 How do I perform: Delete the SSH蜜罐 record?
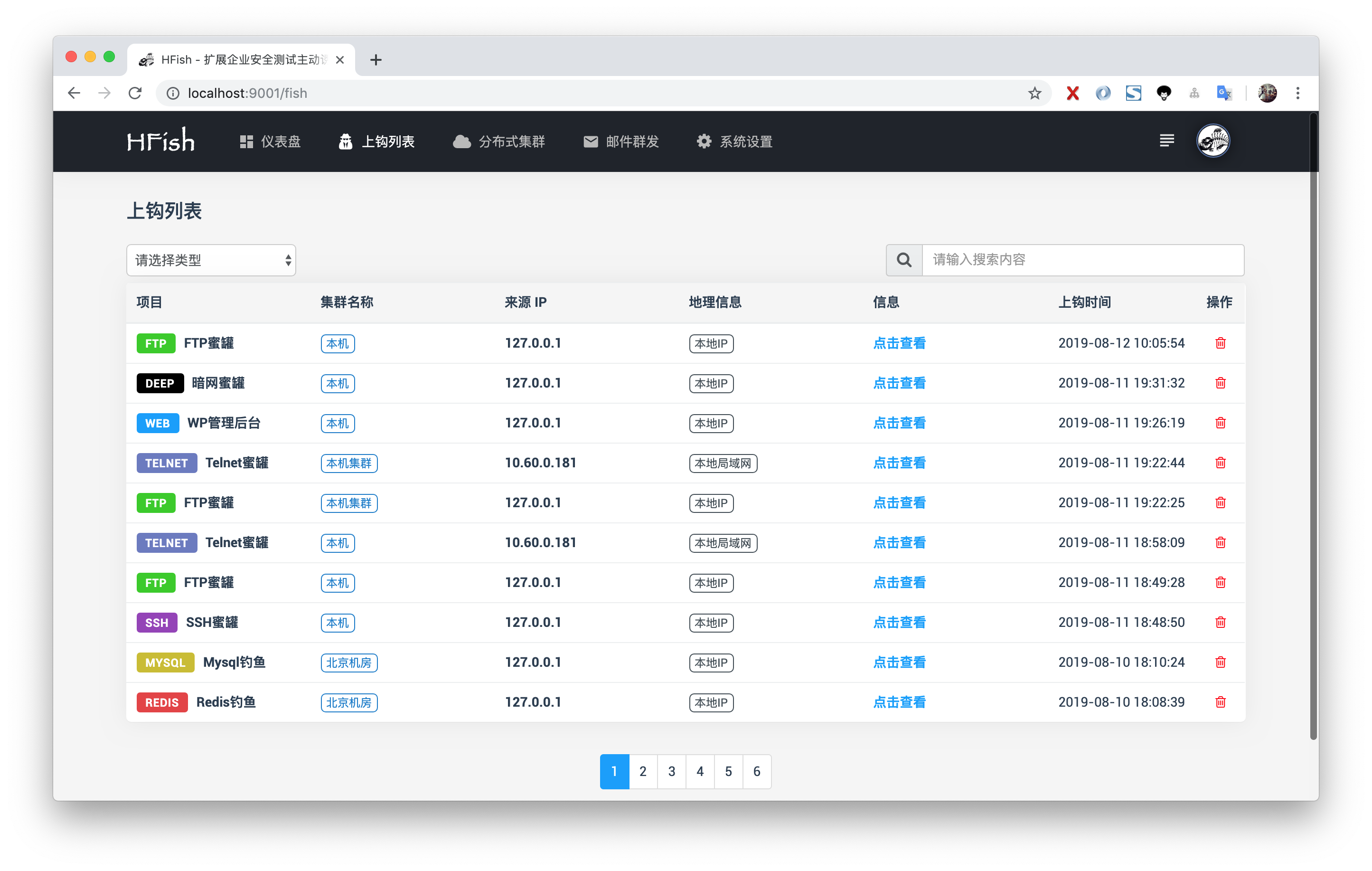(x=1220, y=623)
